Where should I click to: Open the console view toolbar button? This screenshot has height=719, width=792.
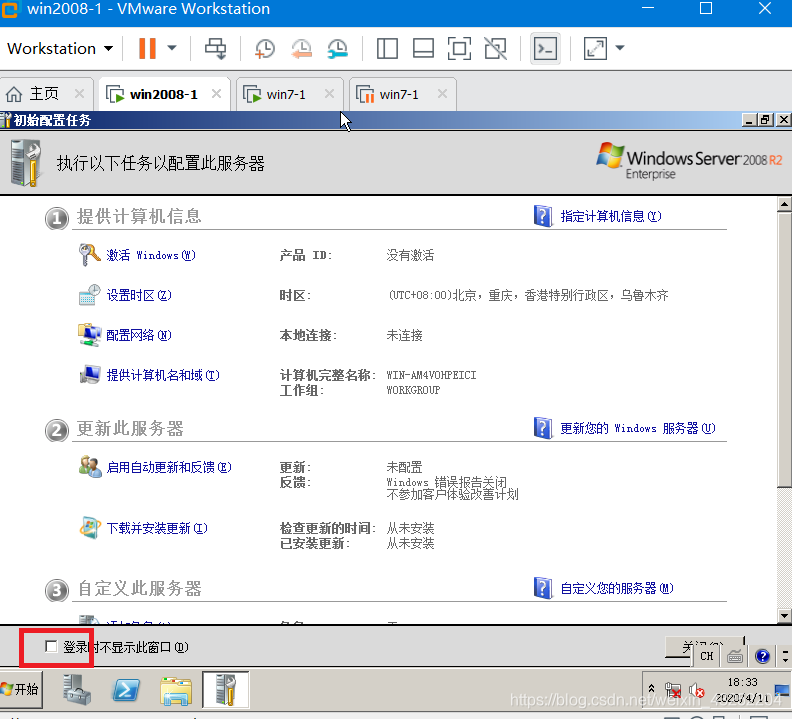546,49
